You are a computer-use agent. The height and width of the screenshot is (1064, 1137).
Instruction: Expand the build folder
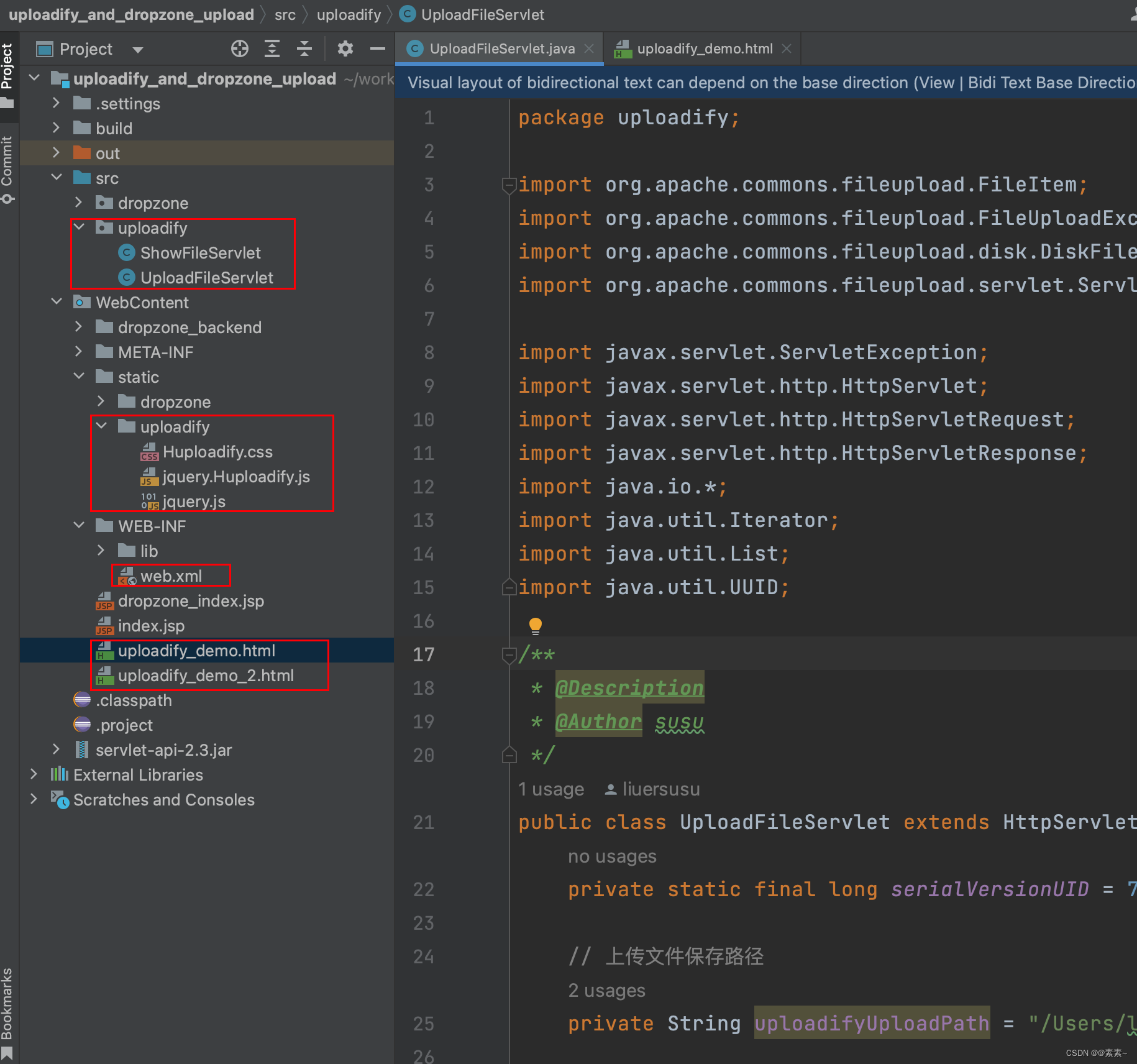click(56, 128)
